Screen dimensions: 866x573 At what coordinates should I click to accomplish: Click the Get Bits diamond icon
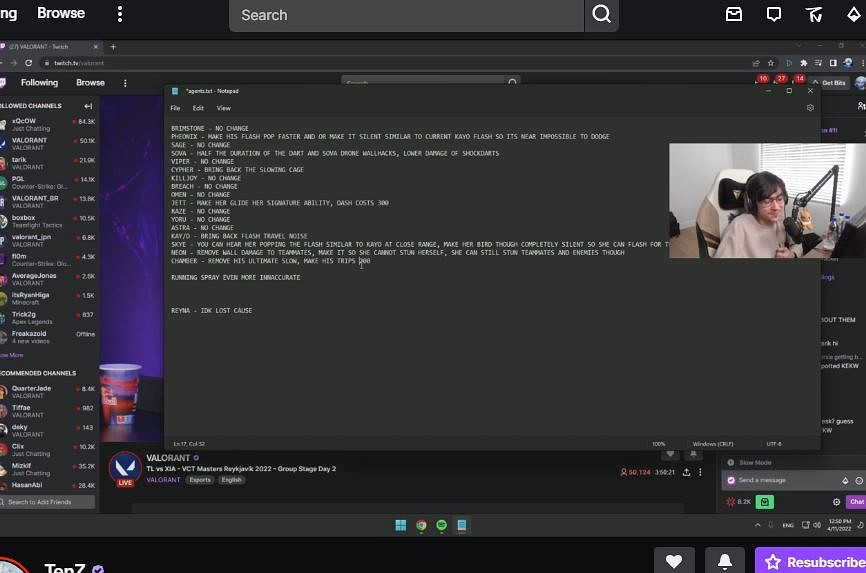click(854, 14)
